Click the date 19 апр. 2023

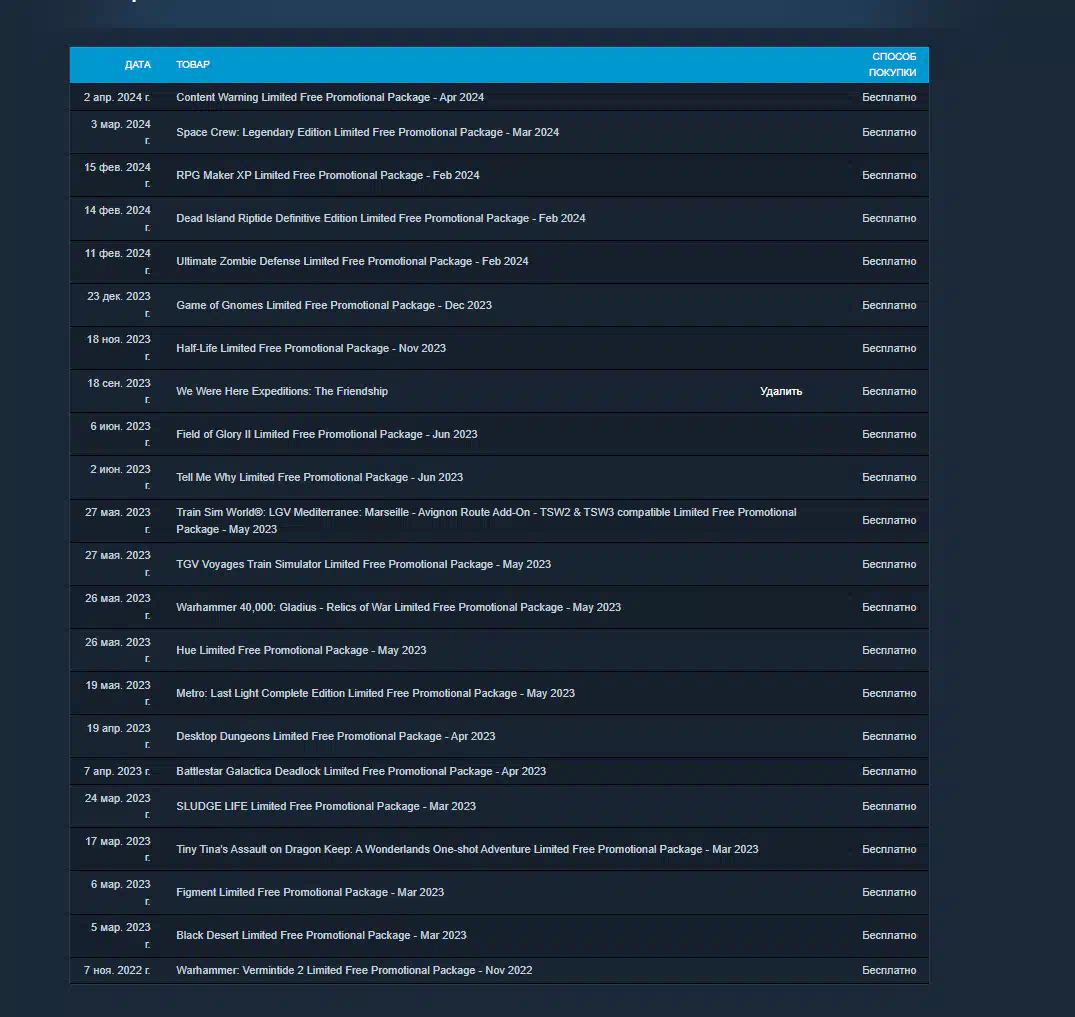(119, 737)
